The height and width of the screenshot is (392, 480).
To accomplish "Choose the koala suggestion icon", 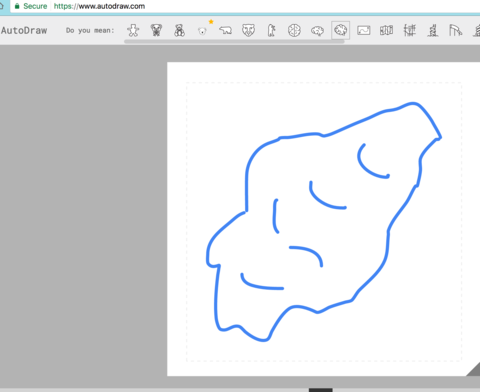I will (156, 30).
